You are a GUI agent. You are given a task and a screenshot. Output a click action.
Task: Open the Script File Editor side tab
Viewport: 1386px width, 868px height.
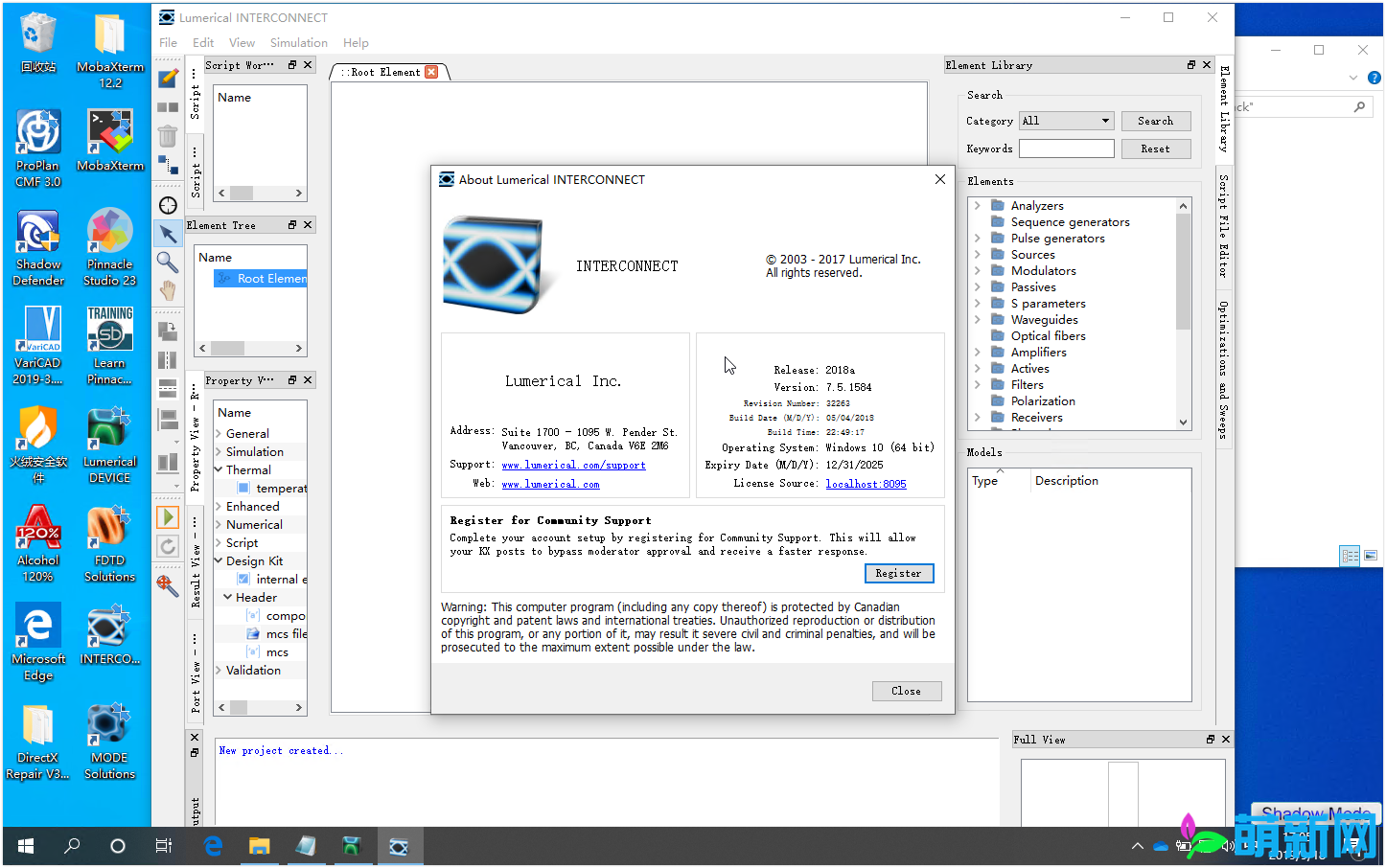point(1223,226)
